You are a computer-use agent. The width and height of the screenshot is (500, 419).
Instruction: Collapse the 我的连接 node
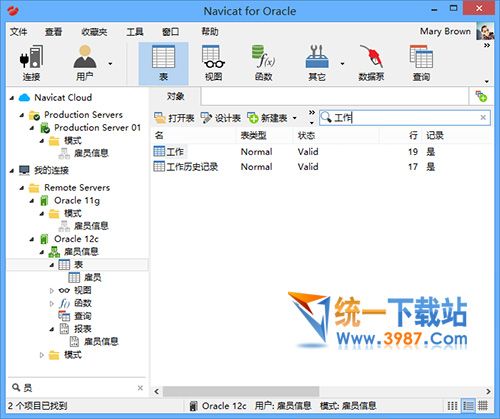12,171
